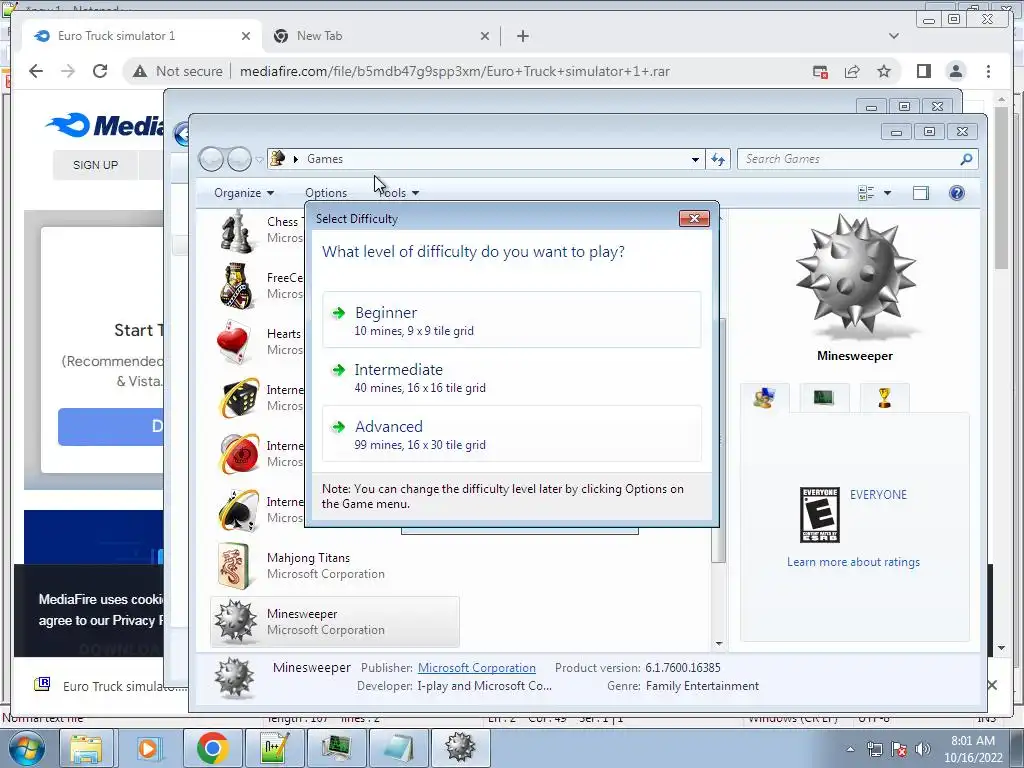
Task: Open Windows Media Player taskbar icon
Action: [x=150, y=748]
